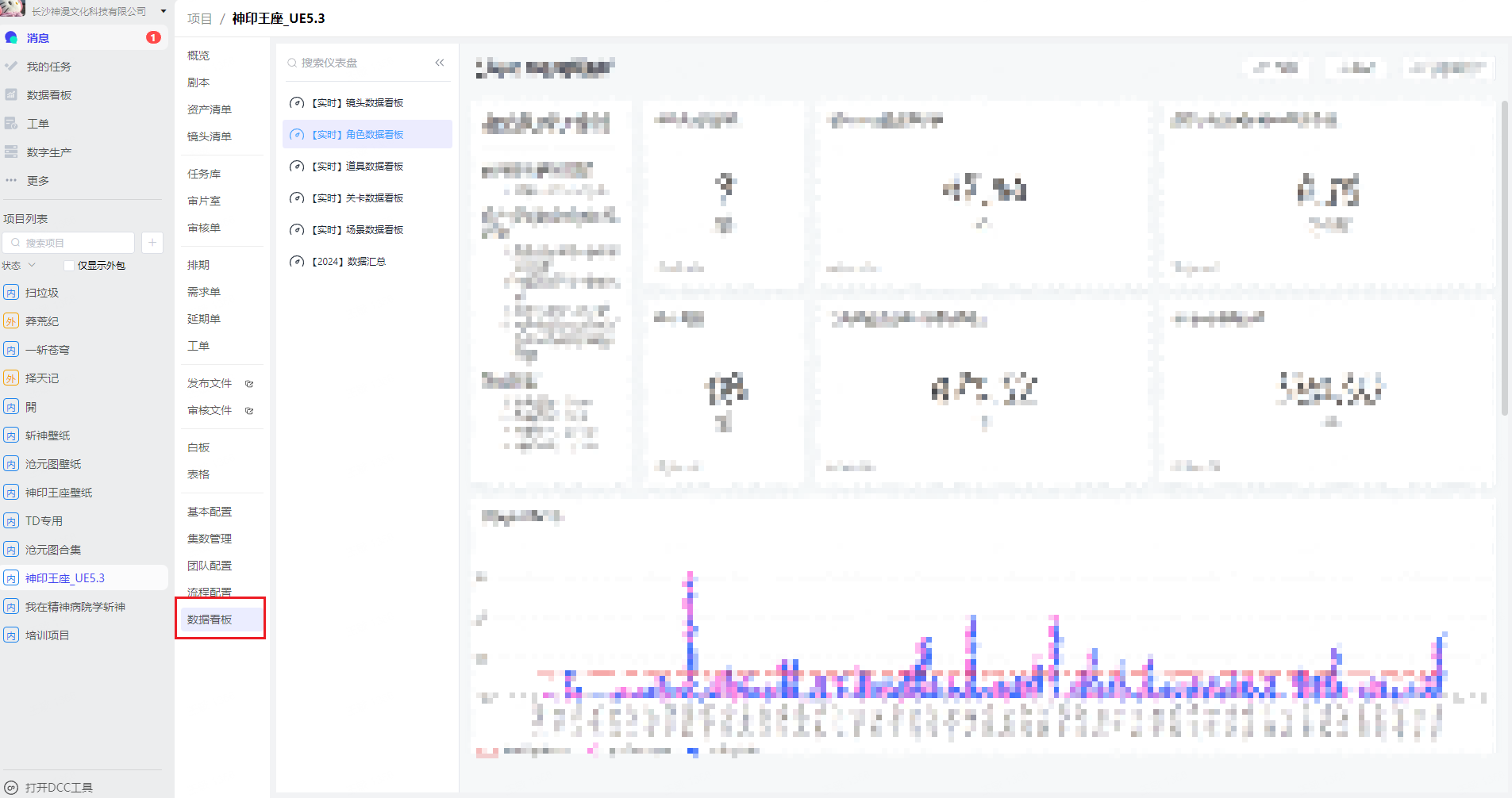Click the gauge icon for 【2024】数据汇总
The height and width of the screenshot is (798, 1512).
pyautogui.click(x=297, y=262)
